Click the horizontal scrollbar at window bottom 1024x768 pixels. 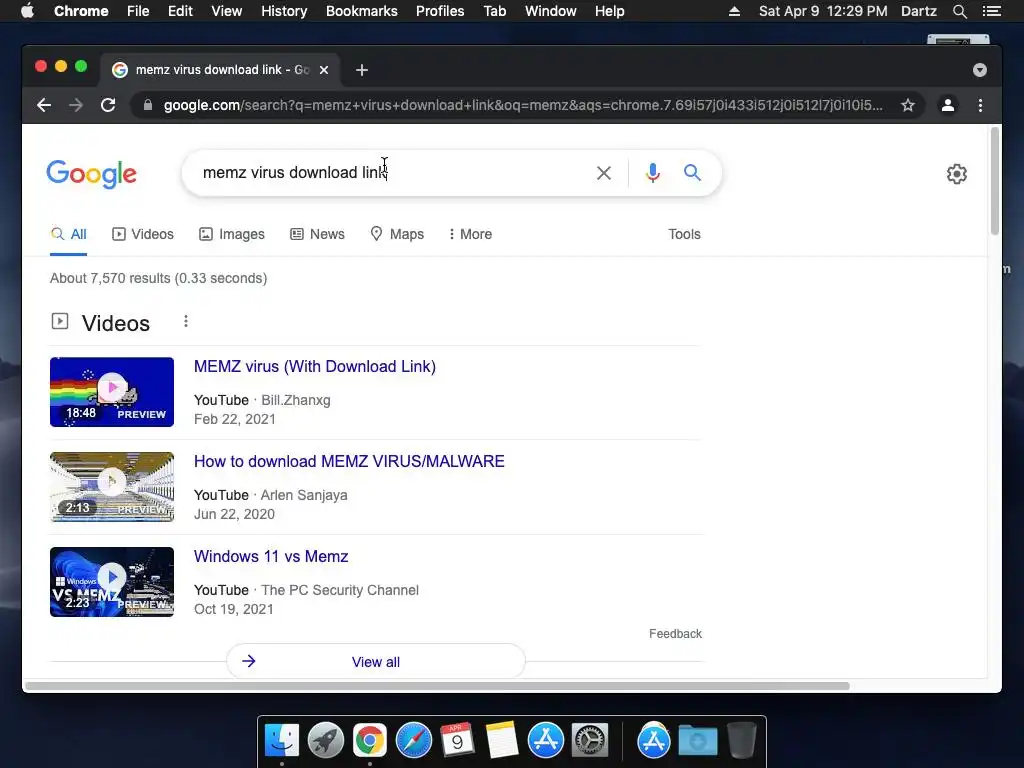pos(437,686)
